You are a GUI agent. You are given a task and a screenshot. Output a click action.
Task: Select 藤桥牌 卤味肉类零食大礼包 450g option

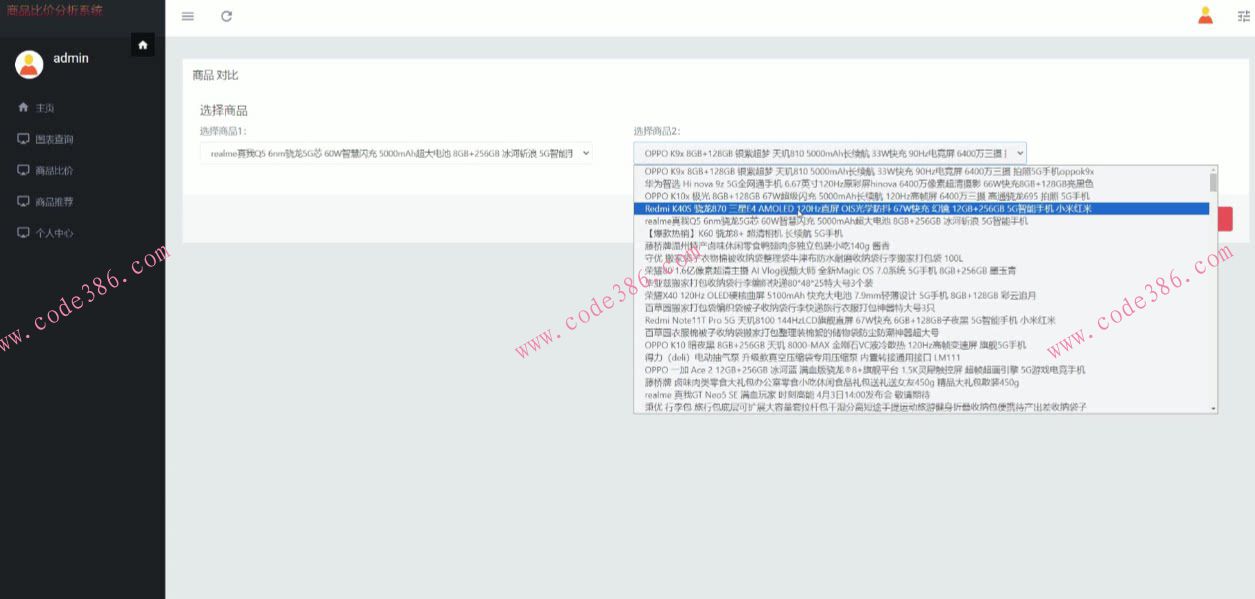coord(921,382)
